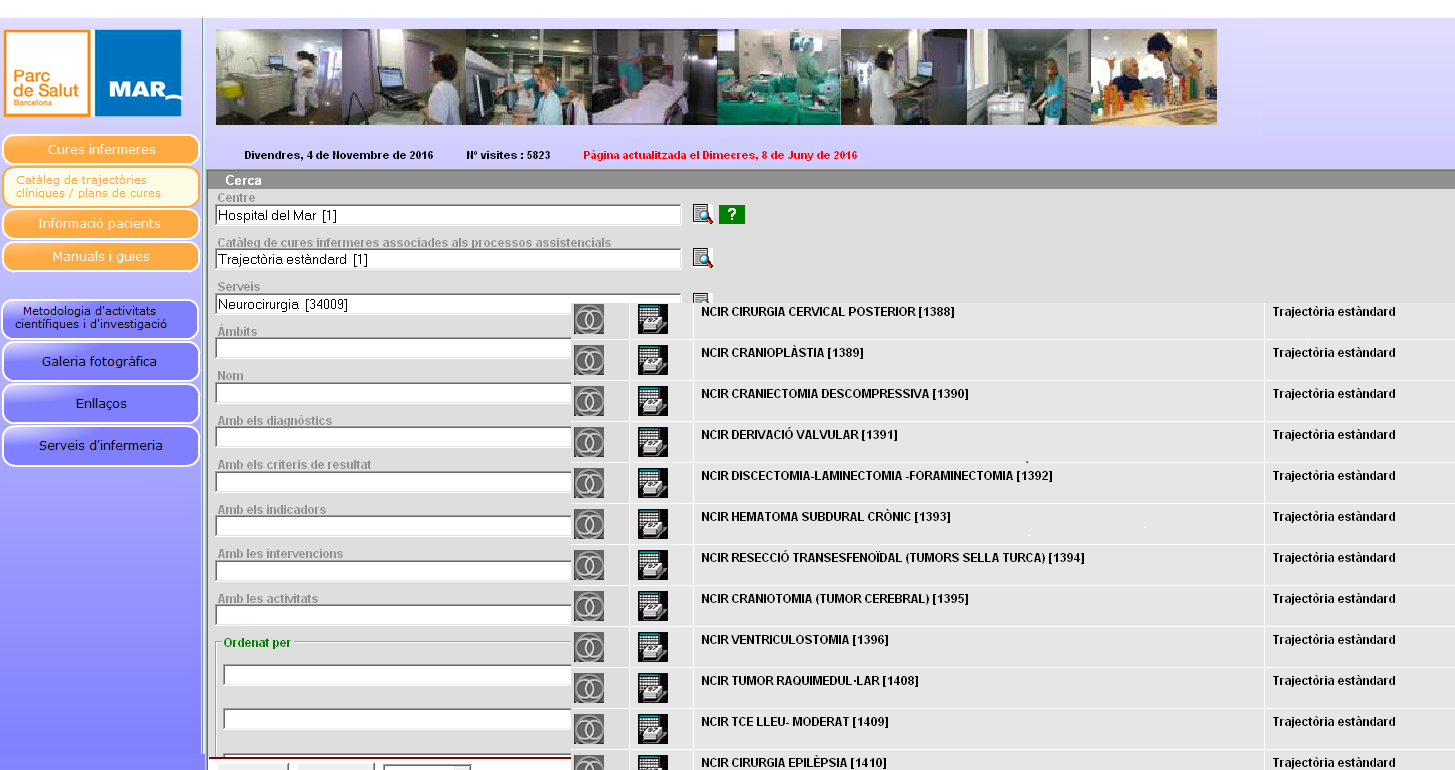Open the Informació pacients menu
Viewport: 1455px width, 770px height.
click(101, 224)
